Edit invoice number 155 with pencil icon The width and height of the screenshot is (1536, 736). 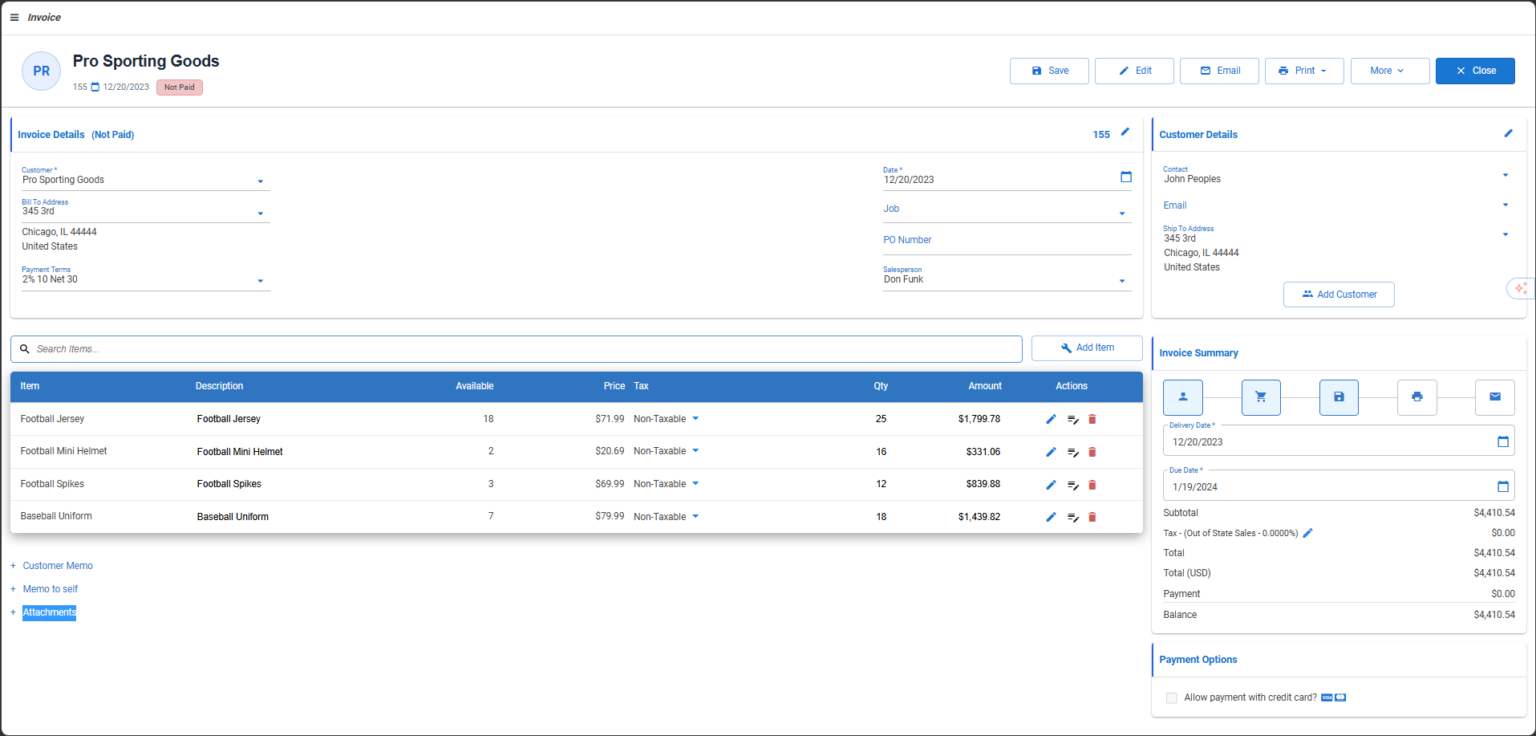(1125, 132)
